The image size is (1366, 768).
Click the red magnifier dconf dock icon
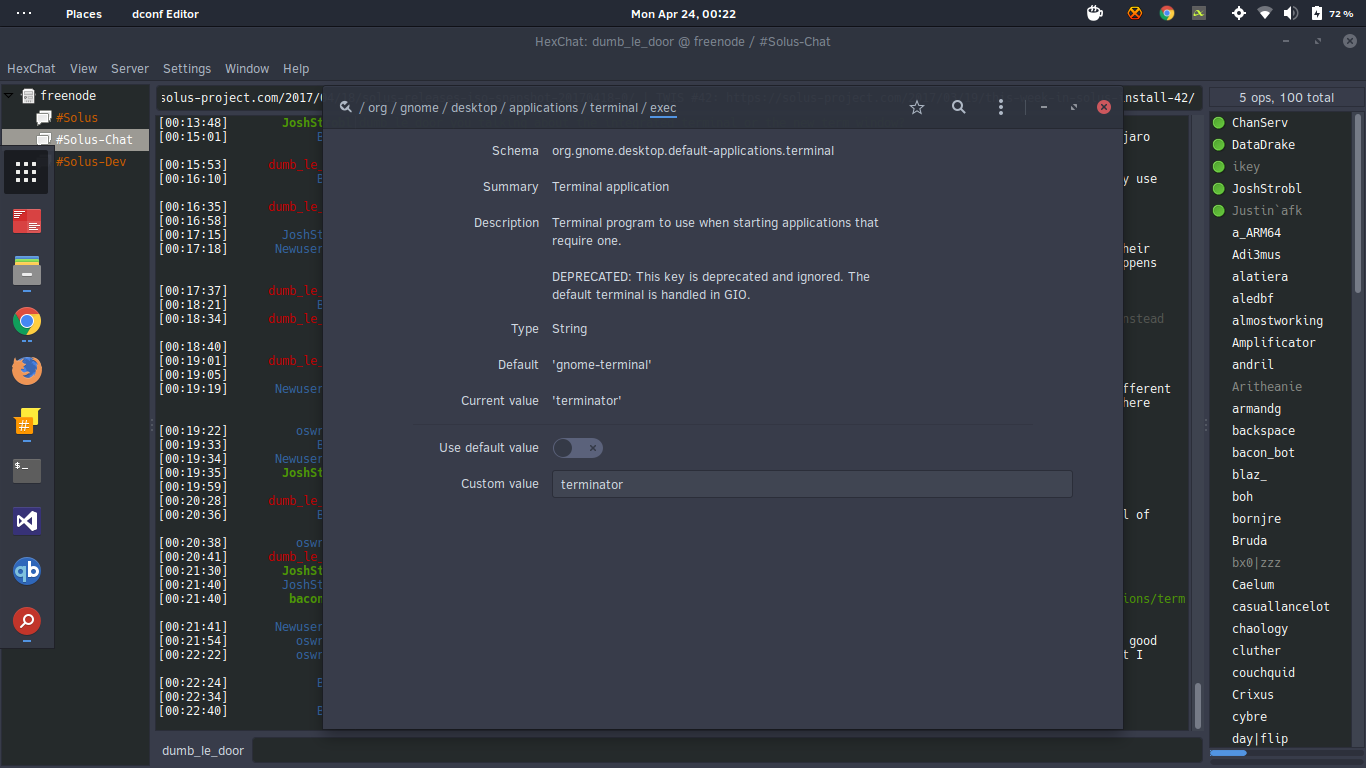(27, 621)
